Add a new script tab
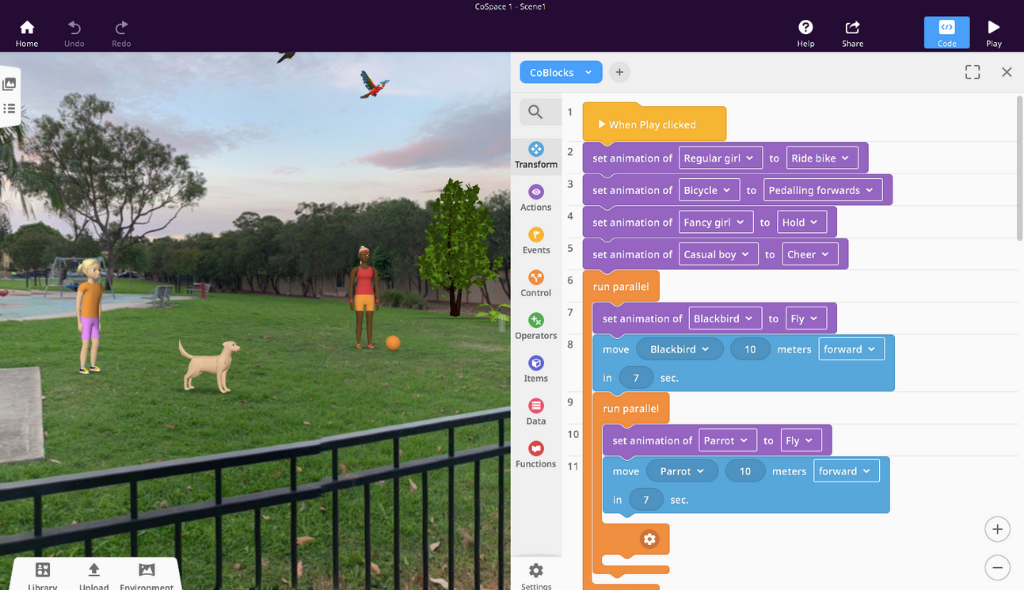The height and width of the screenshot is (590, 1024). pos(619,72)
